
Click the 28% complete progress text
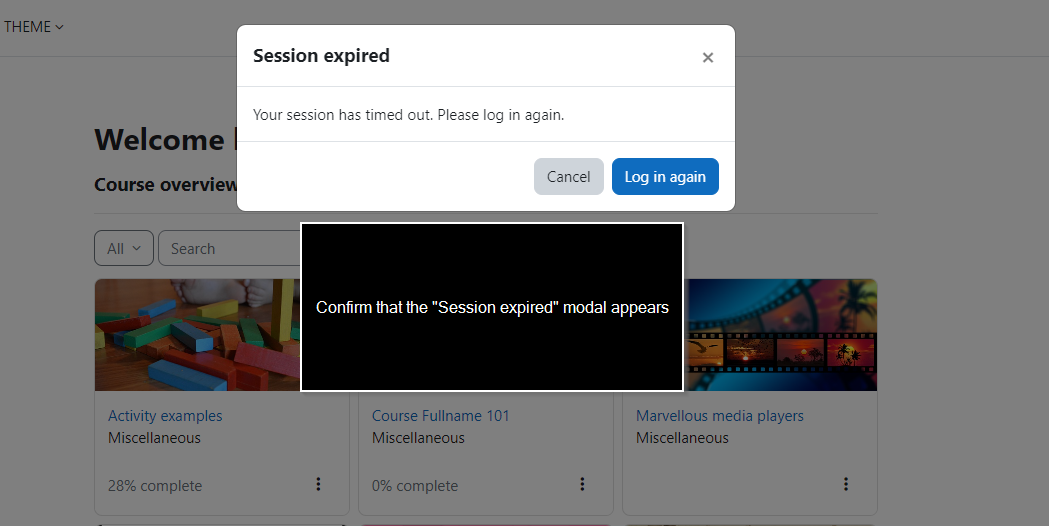point(155,486)
